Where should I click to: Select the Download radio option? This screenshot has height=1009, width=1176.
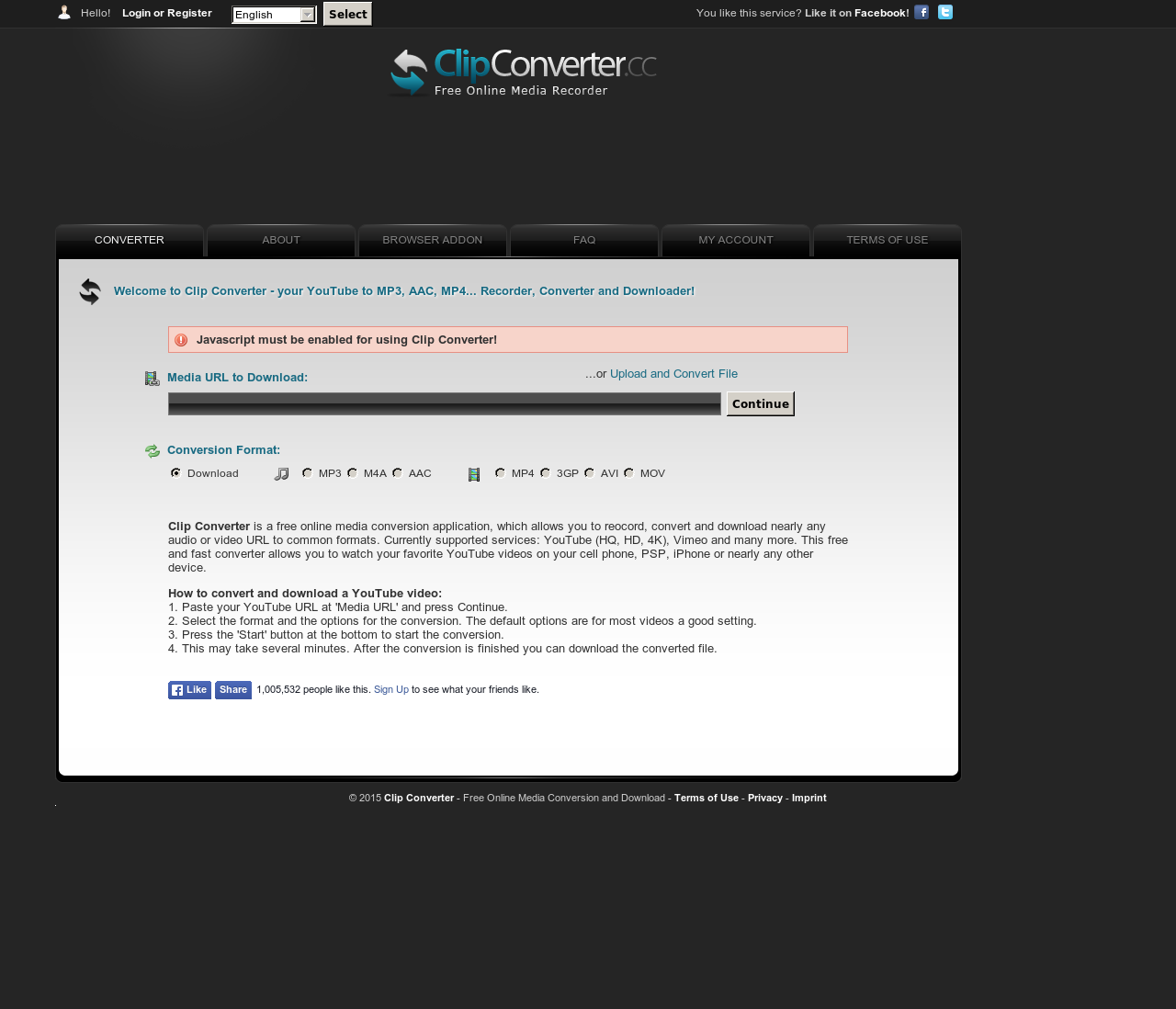point(175,473)
